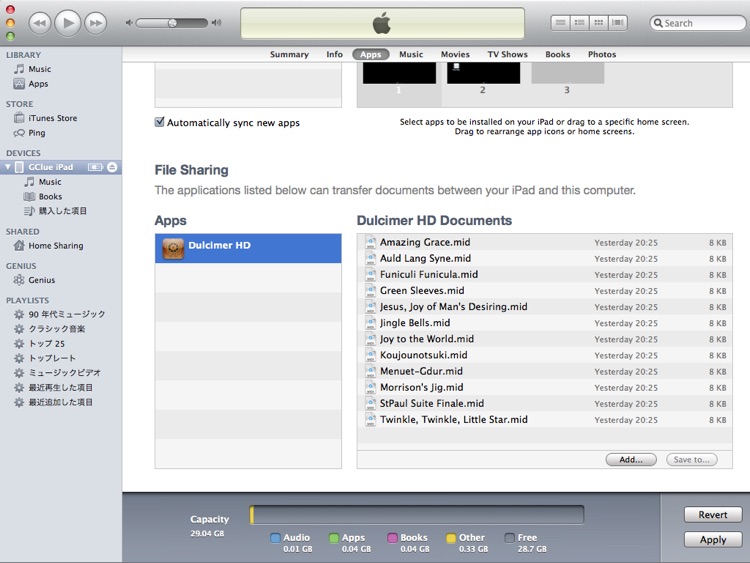
Task: Select home screen thumbnail 3
Action: 568,74
